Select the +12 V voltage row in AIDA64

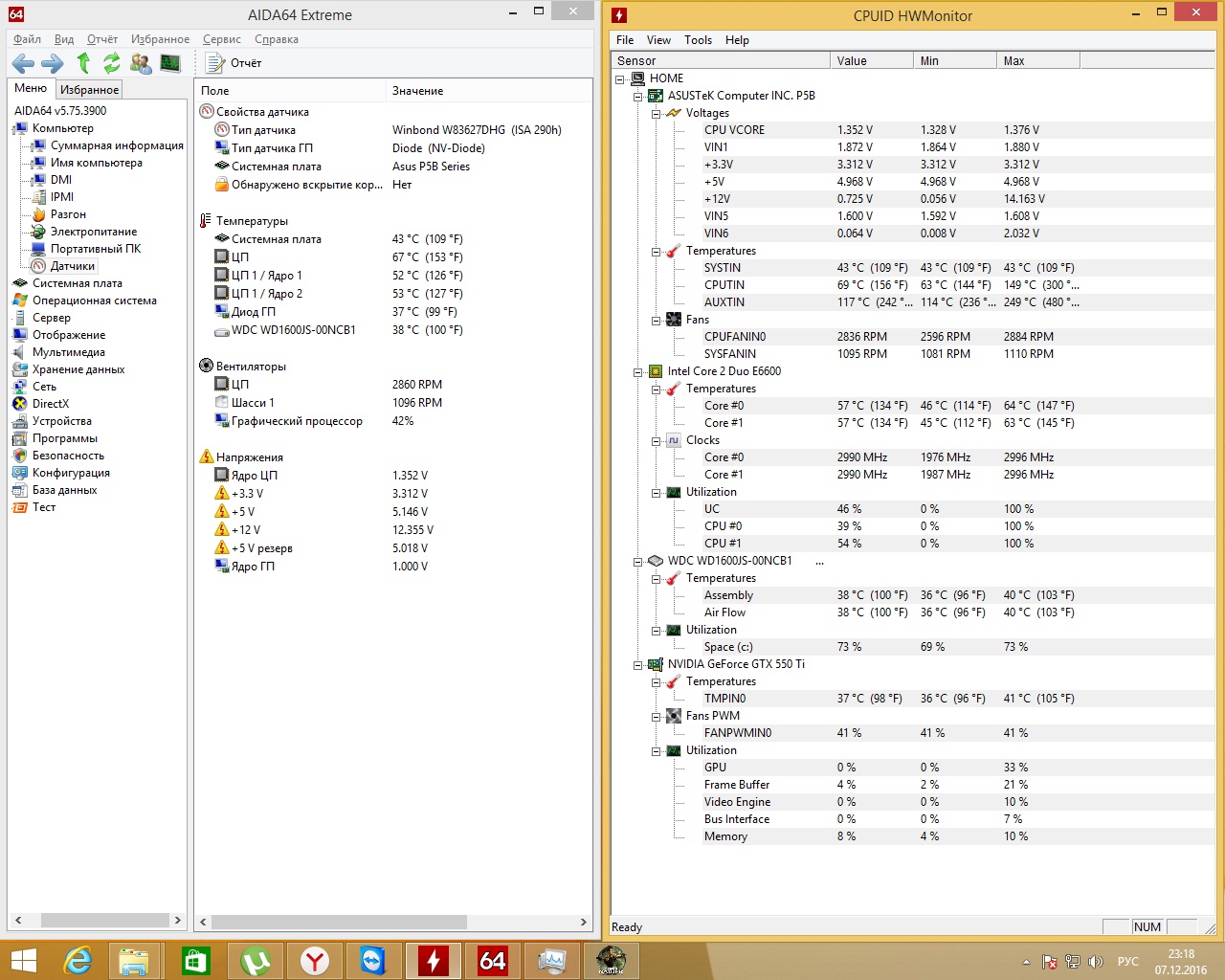pyautogui.click(x=392, y=530)
